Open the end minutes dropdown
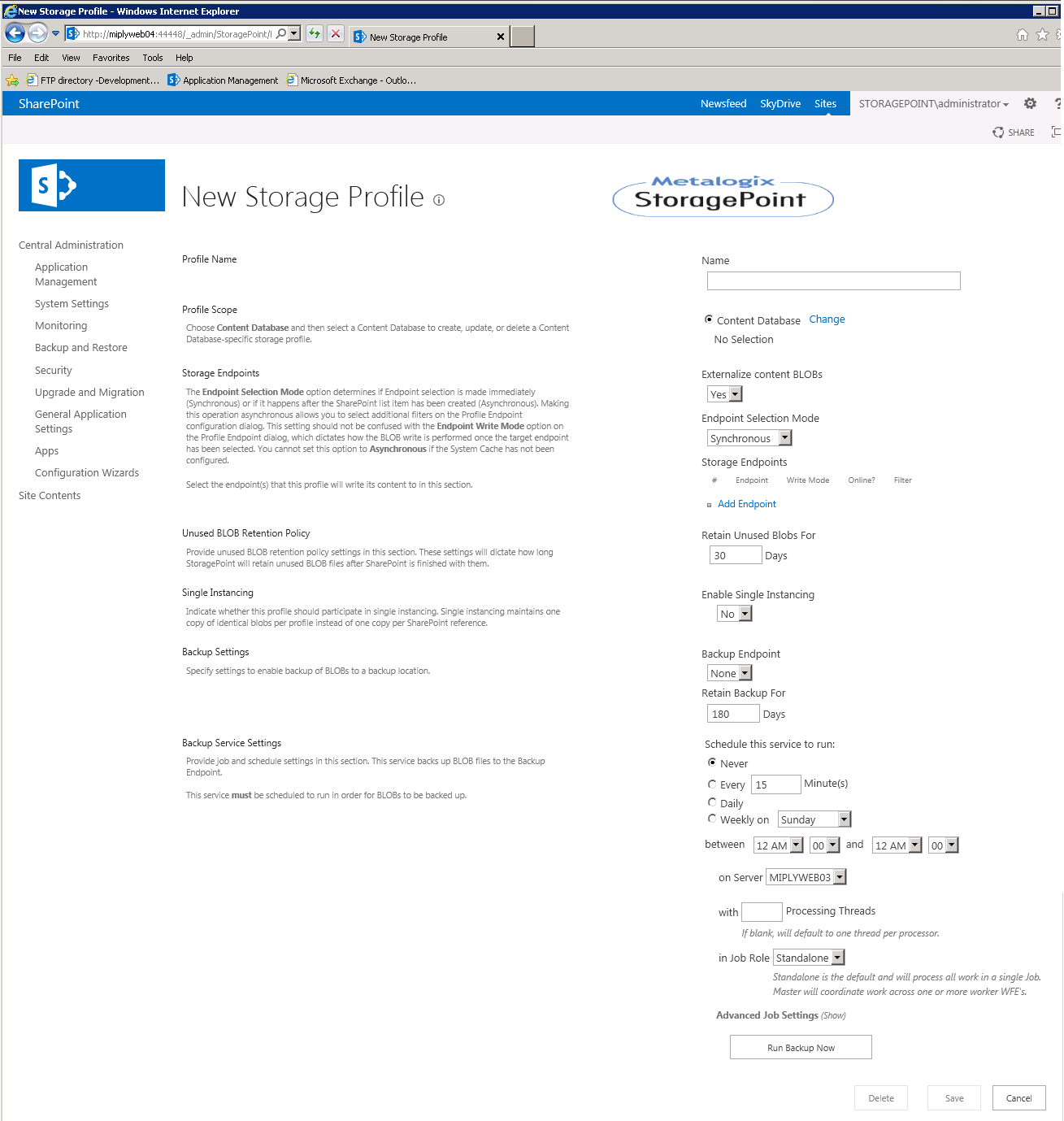Viewport: 1064px width, 1121px height. (944, 845)
